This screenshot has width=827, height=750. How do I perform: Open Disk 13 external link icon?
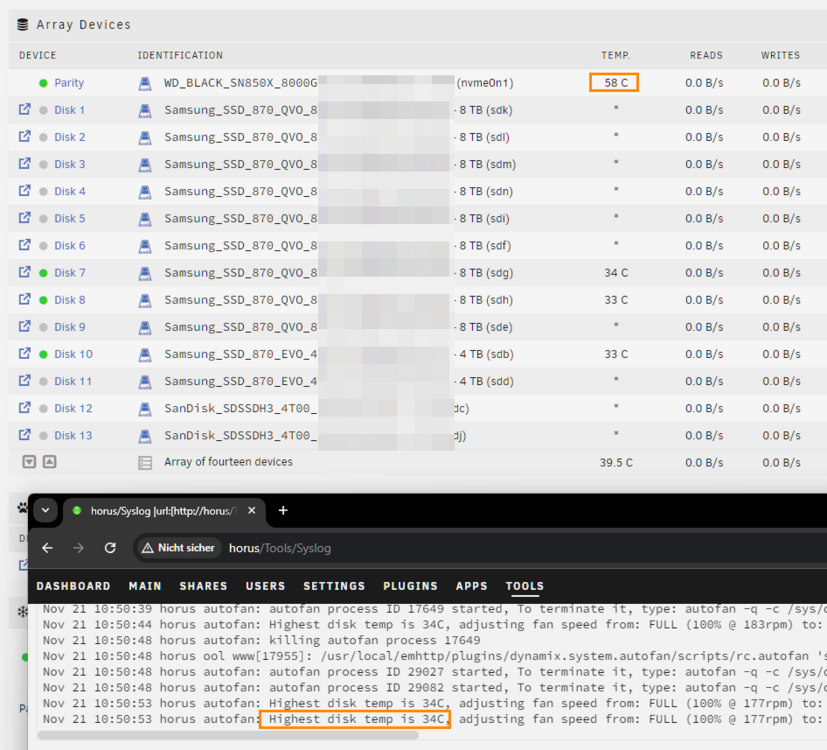[x=24, y=435]
